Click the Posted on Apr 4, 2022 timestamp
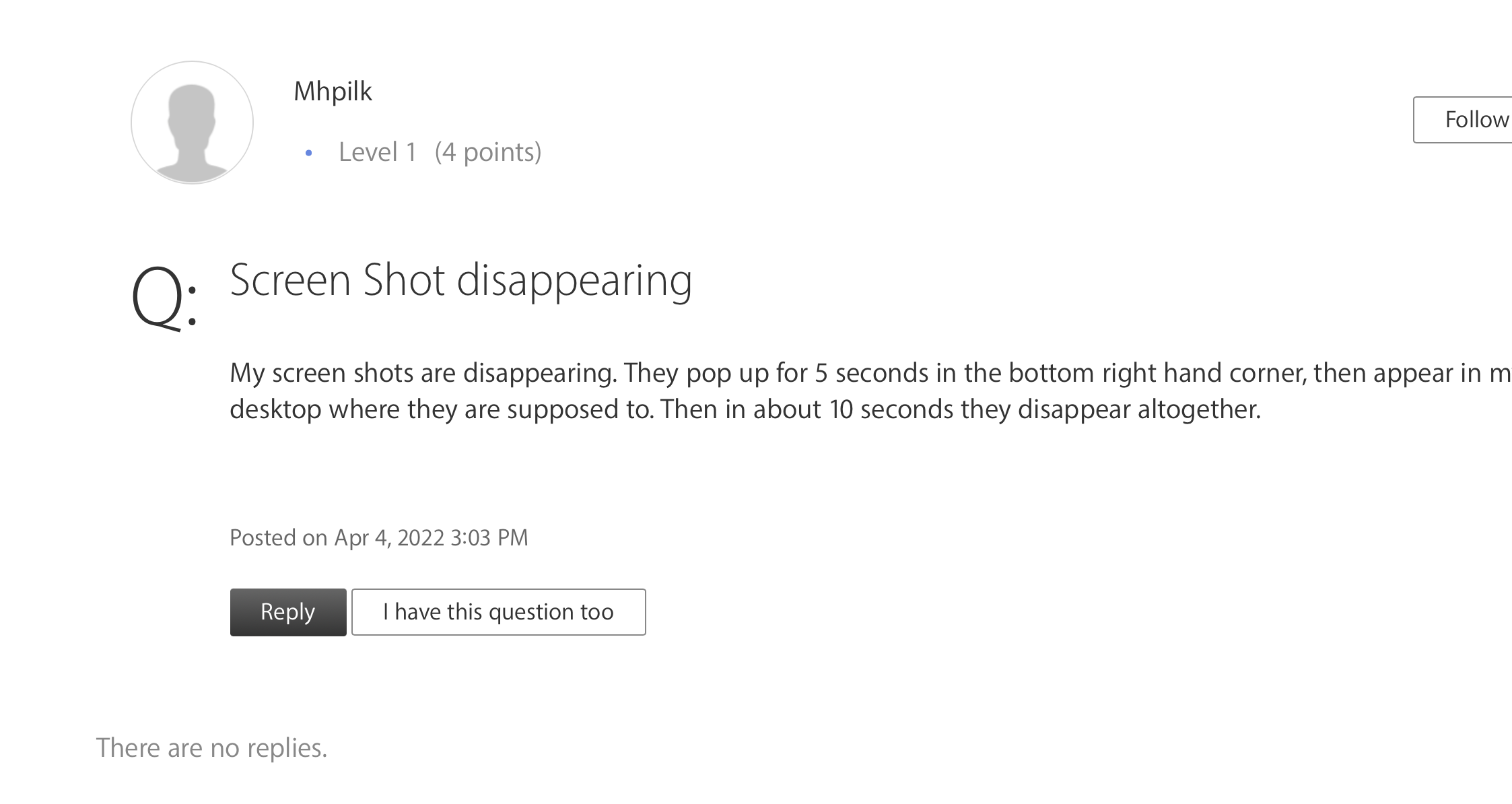 (379, 537)
